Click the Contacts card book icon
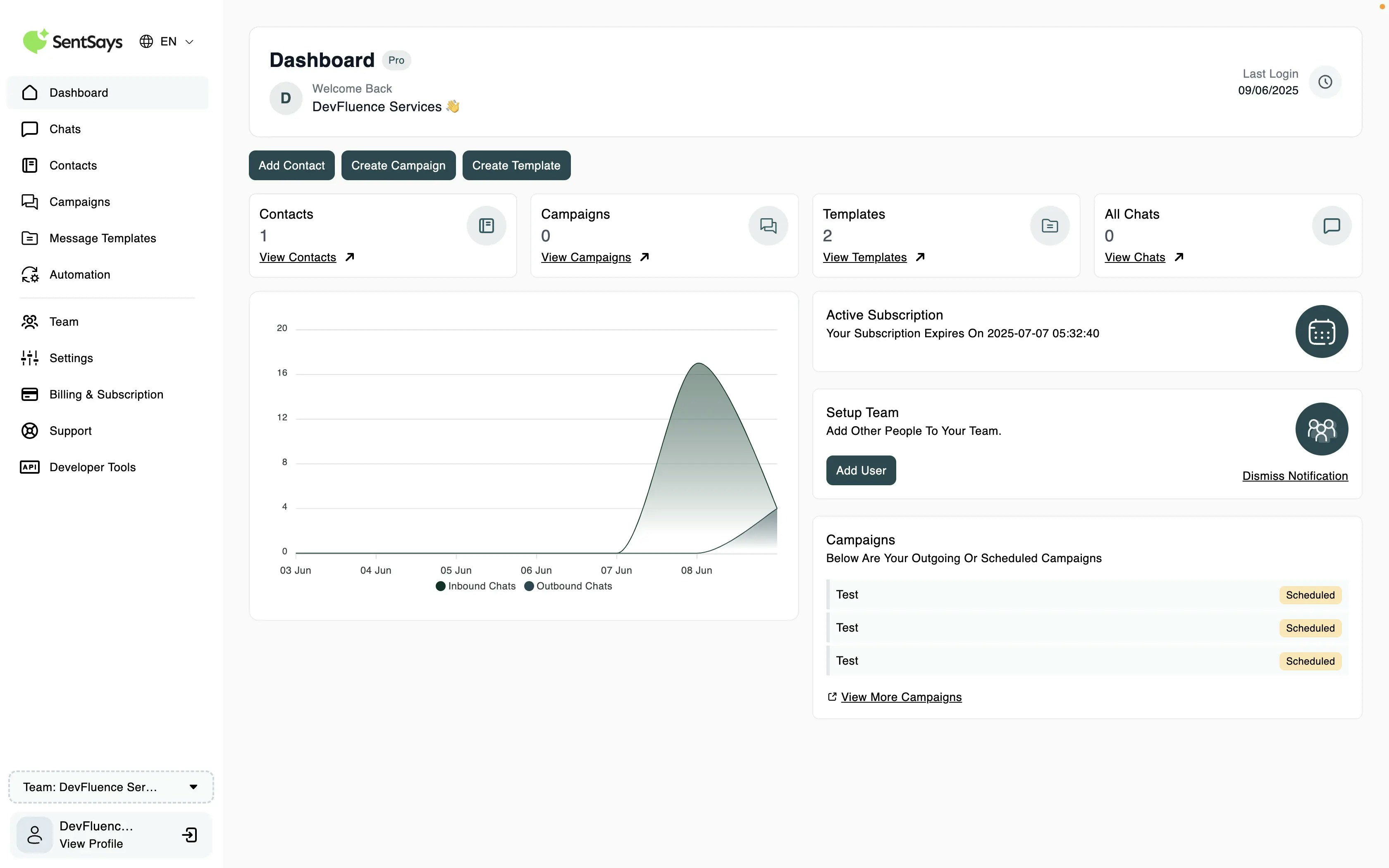1389x868 pixels. [486, 226]
